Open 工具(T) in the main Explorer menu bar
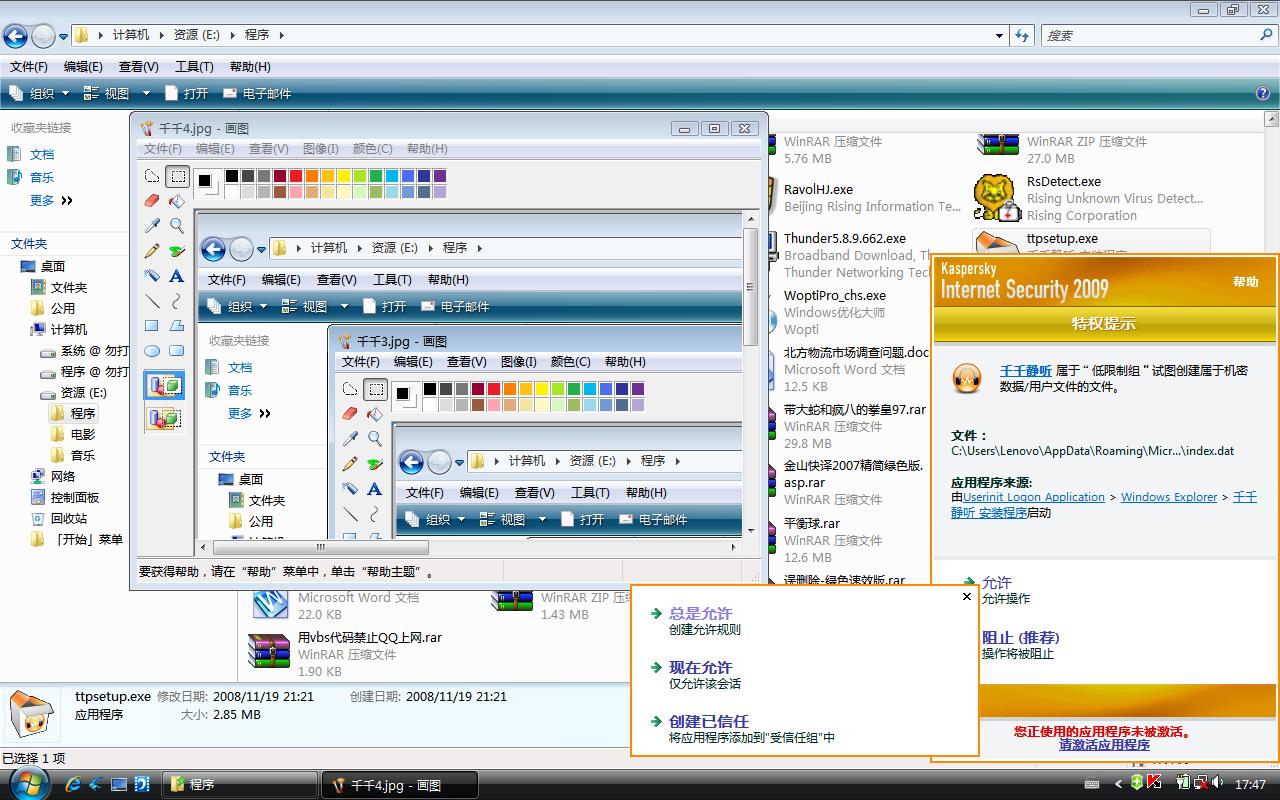The height and width of the screenshot is (800, 1280). point(194,66)
